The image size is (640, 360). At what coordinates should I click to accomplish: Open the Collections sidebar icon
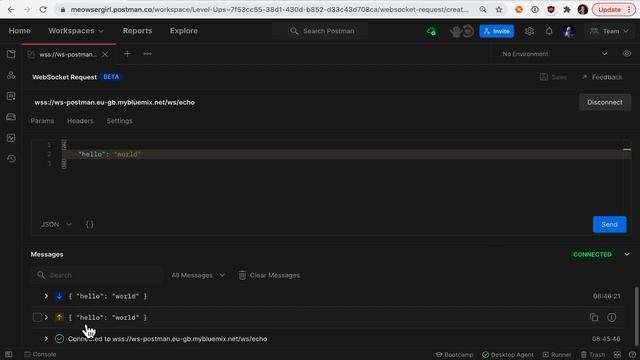click(x=11, y=54)
